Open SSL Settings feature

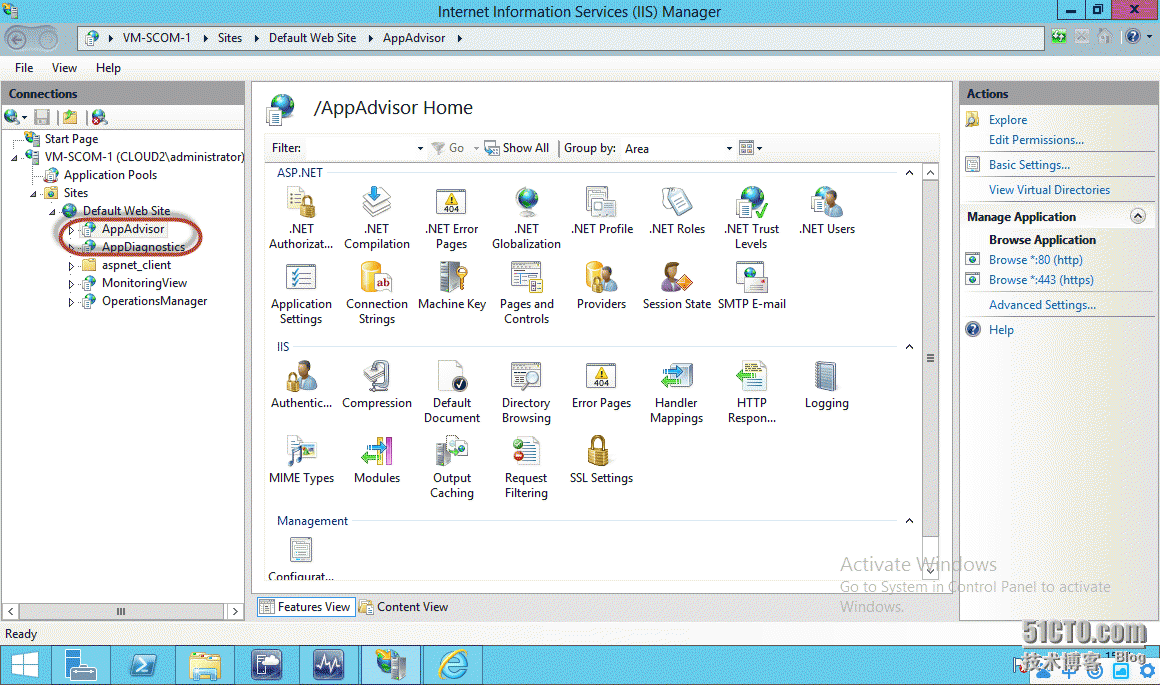click(x=601, y=460)
